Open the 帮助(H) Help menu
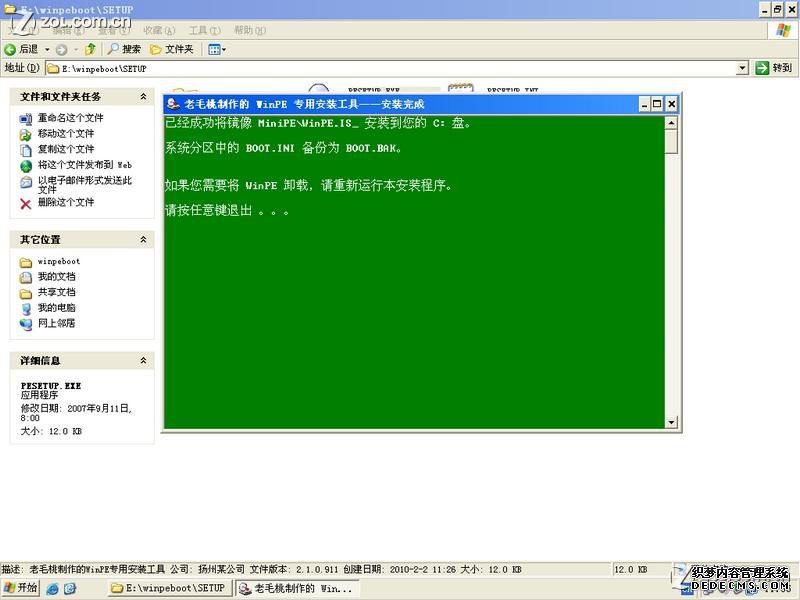The height and width of the screenshot is (600, 800). [x=250, y=31]
